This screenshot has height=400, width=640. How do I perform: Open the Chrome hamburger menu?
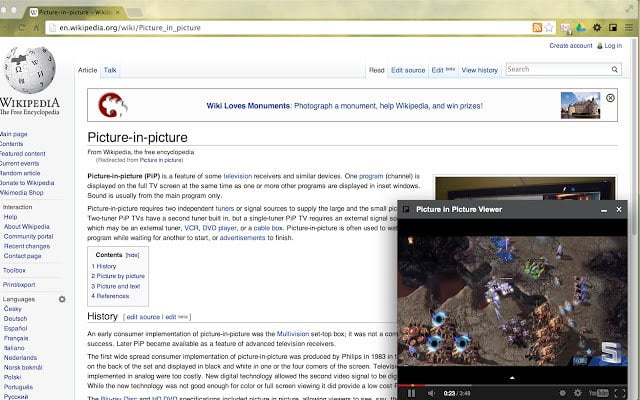pos(628,28)
